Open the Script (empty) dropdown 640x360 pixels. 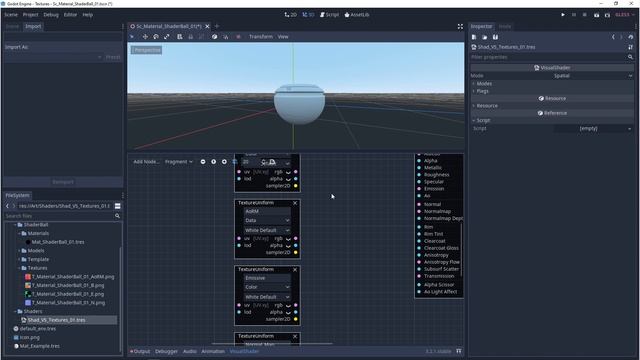pyautogui.click(x=593, y=128)
